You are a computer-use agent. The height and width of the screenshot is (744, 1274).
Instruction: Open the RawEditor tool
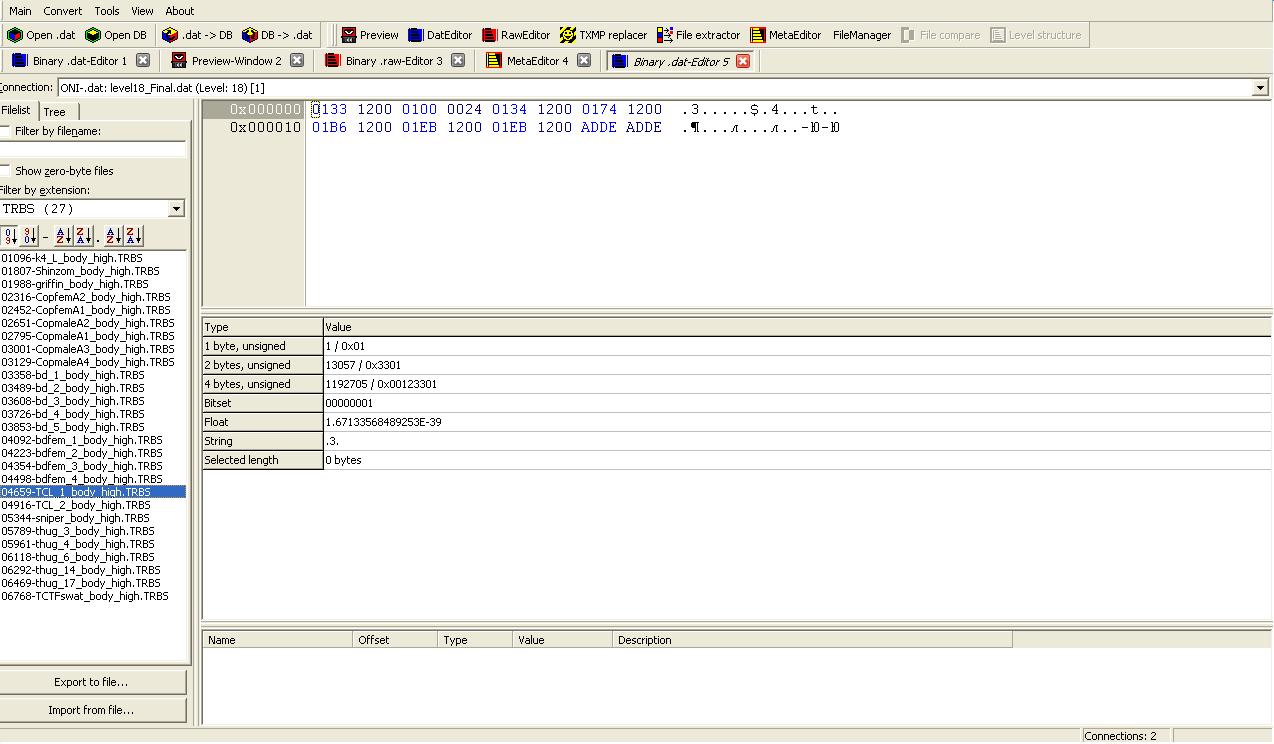pyautogui.click(x=515, y=35)
